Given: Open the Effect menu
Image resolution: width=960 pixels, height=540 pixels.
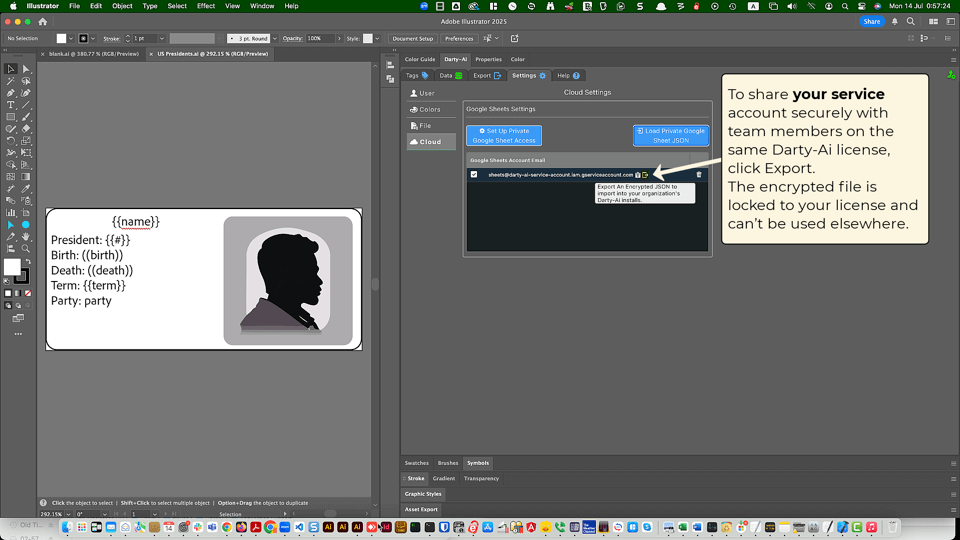Looking at the screenshot, I should 206,6.
